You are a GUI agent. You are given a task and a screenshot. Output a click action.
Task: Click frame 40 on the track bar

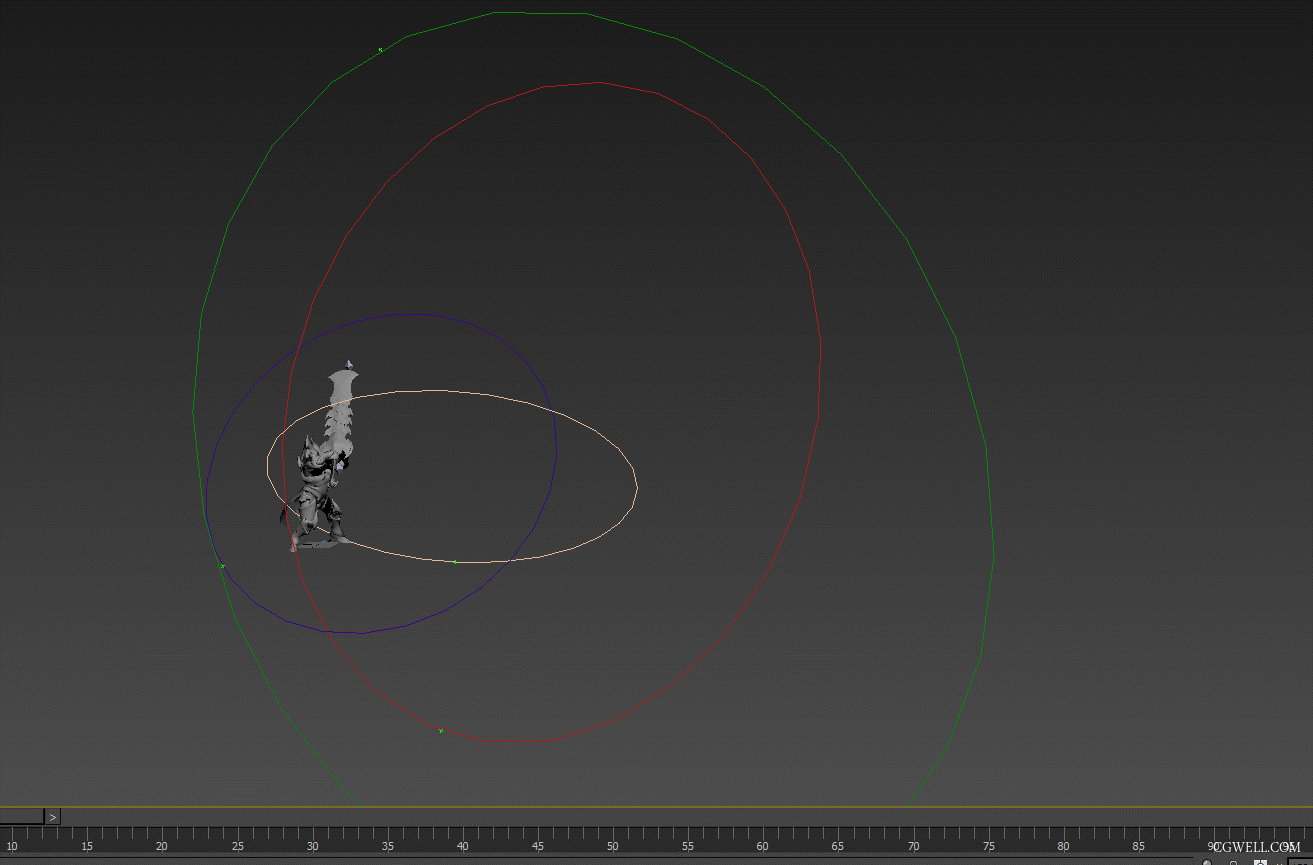coord(463,846)
